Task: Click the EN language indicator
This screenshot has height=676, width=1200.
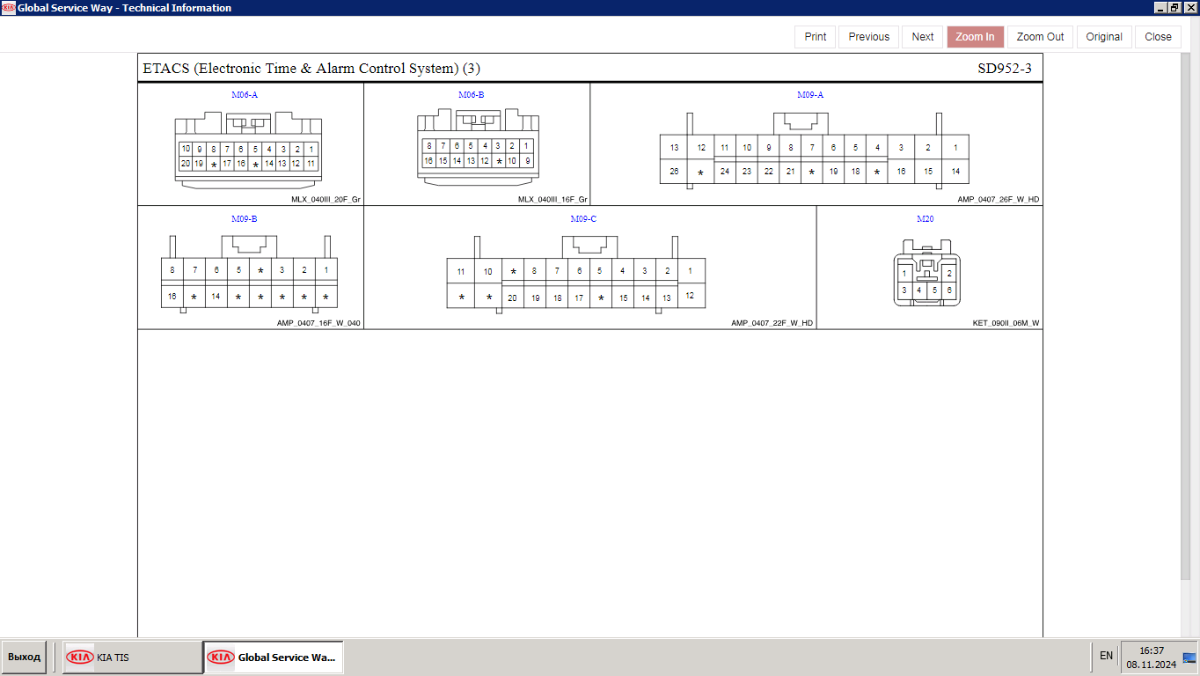Action: pyautogui.click(x=1106, y=656)
